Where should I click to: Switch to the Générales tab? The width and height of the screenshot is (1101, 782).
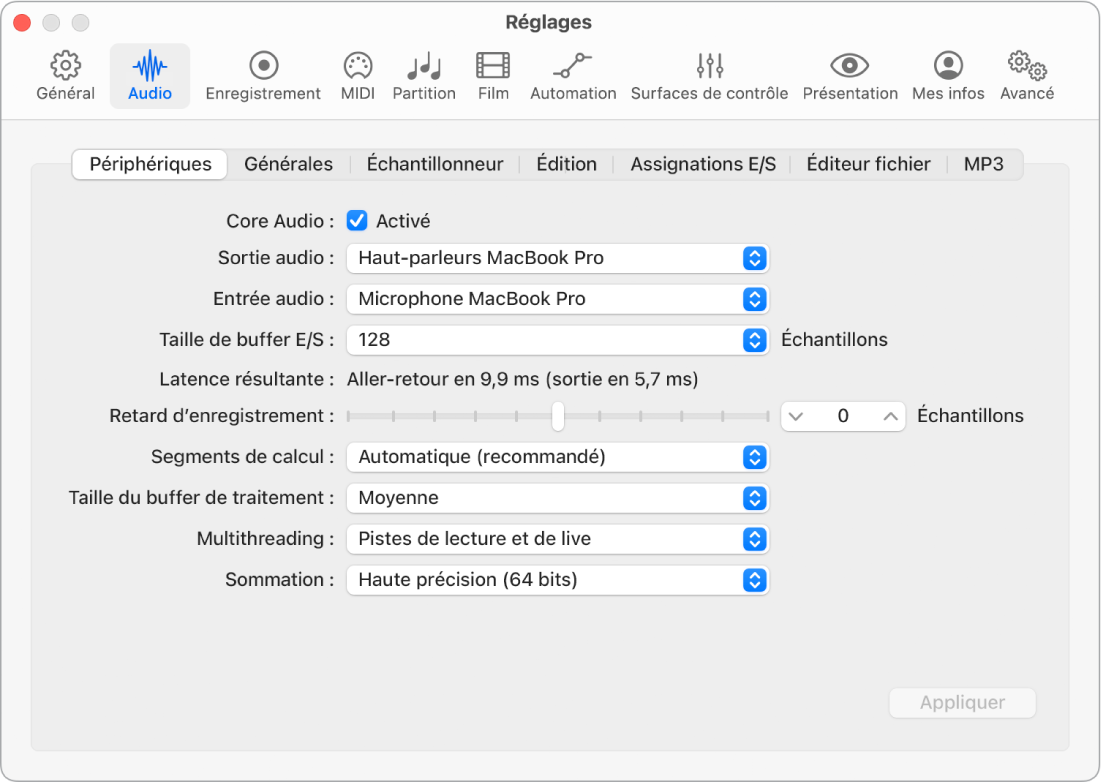point(289,163)
